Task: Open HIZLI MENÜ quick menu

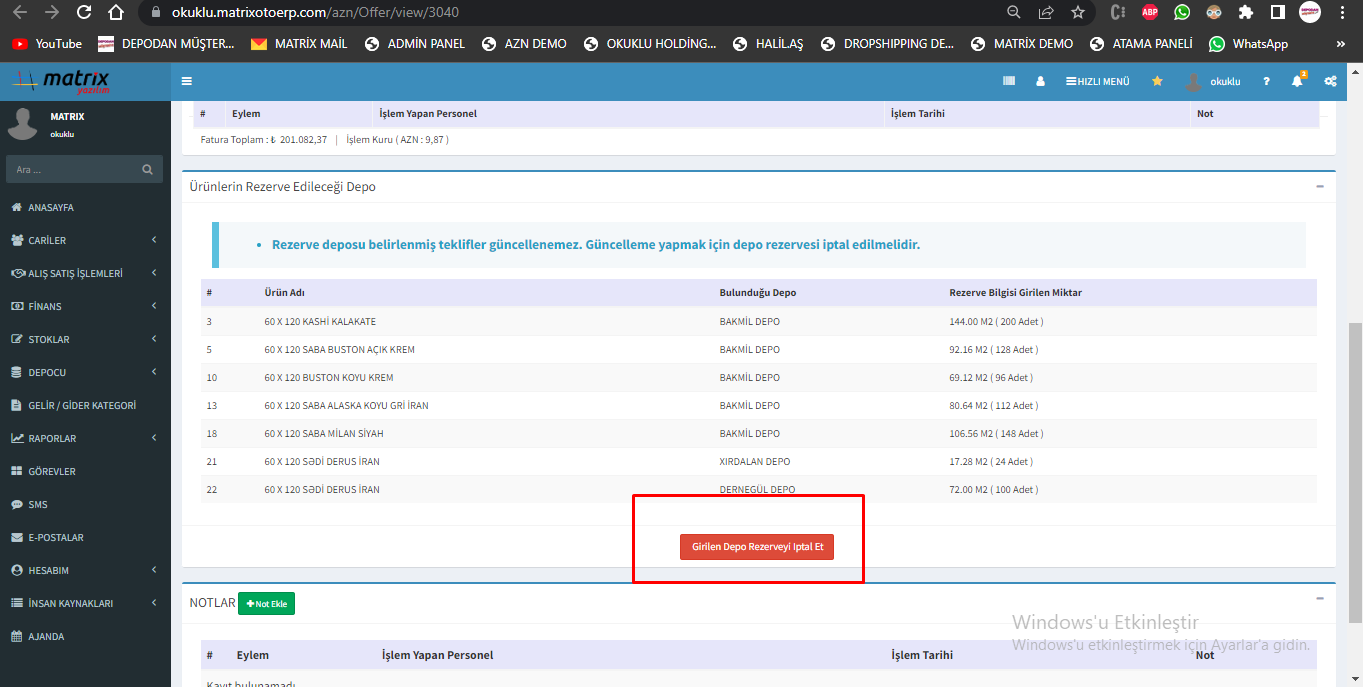Action: tap(1097, 81)
